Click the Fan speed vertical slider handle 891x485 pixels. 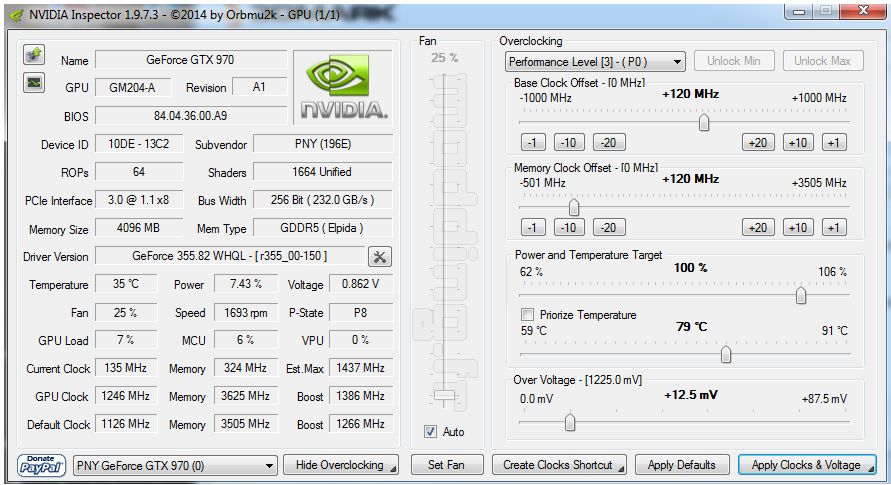click(x=444, y=395)
